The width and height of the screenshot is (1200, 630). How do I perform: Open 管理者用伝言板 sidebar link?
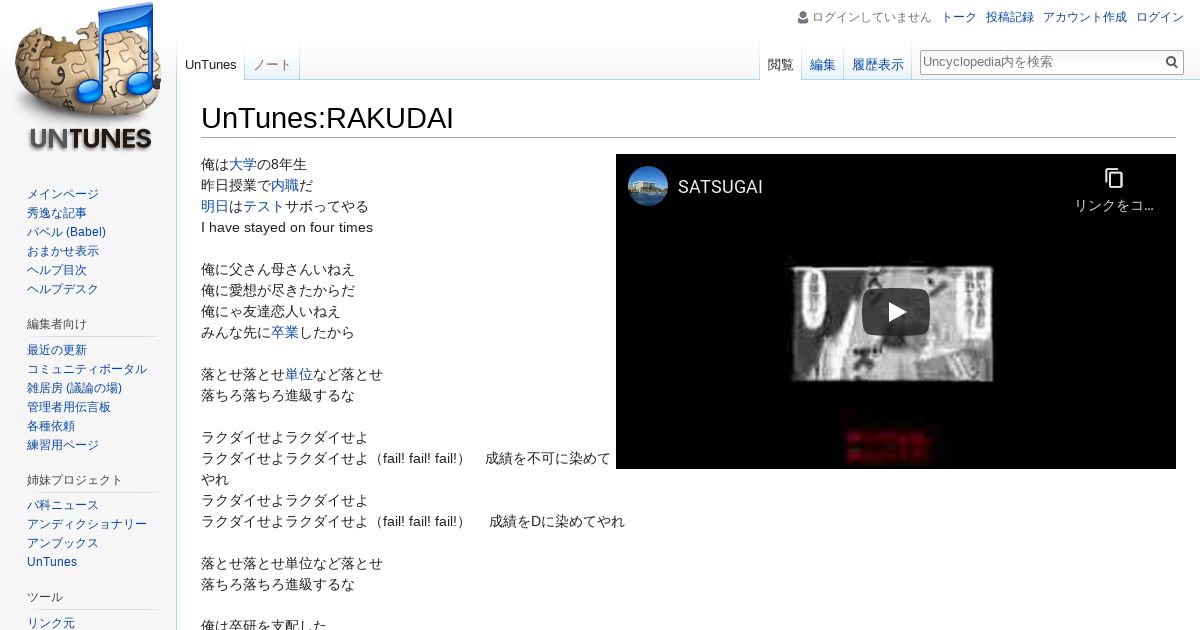(69, 407)
